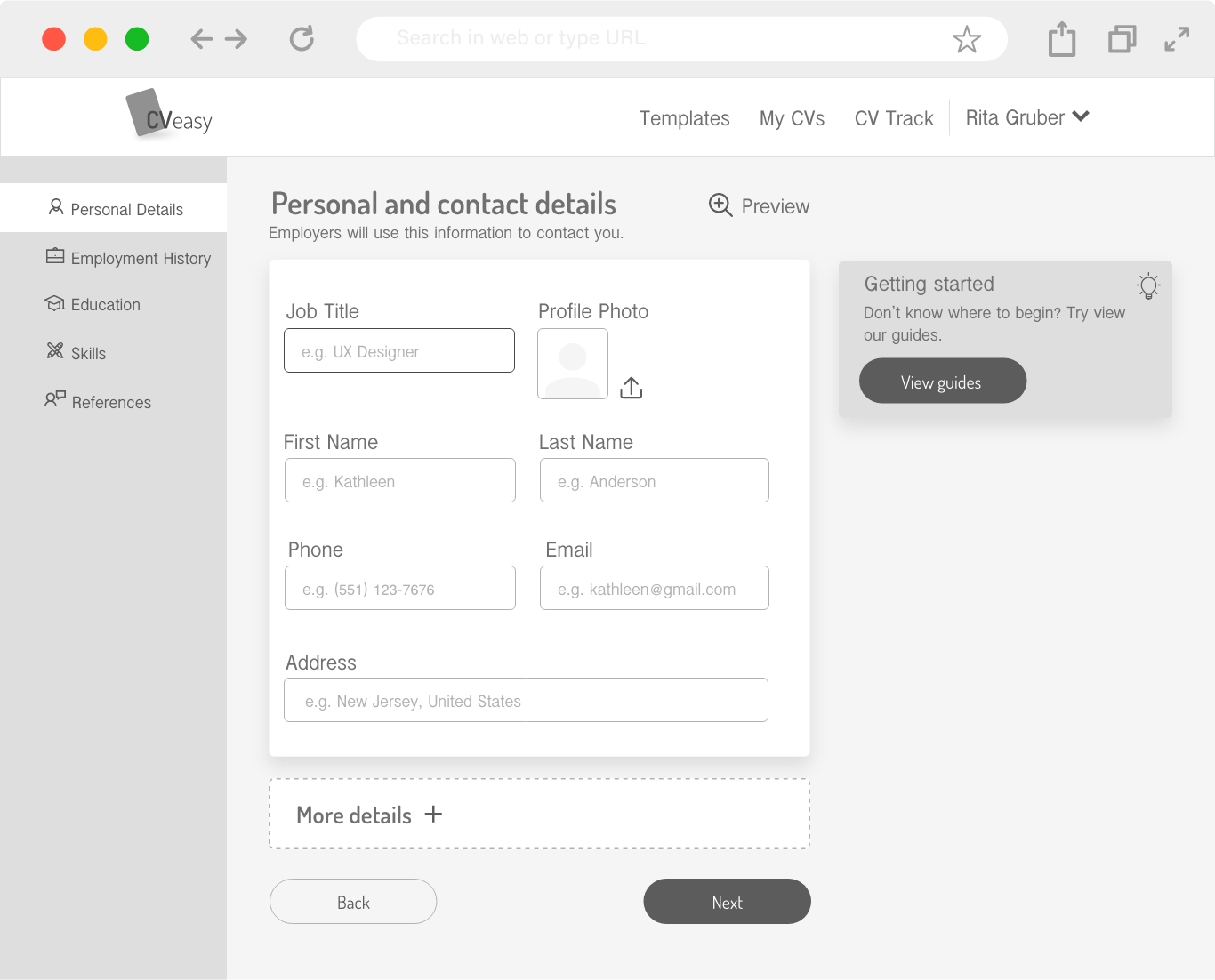
Task: Enter fullscreen using the expand arrows icon
Action: (x=1177, y=39)
